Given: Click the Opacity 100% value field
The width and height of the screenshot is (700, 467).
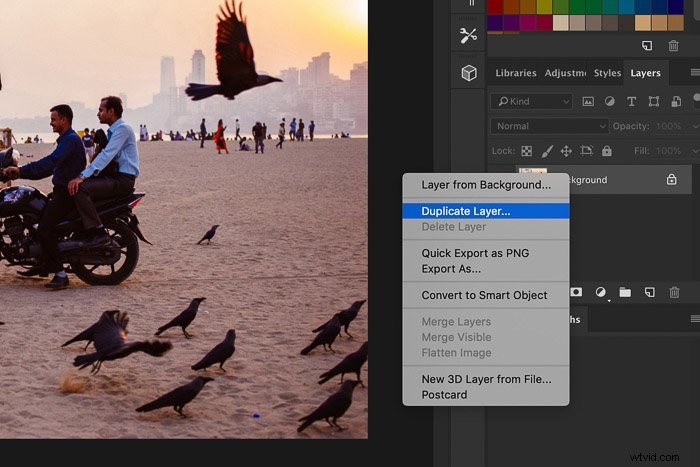Looking at the screenshot, I should pos(669,126).
